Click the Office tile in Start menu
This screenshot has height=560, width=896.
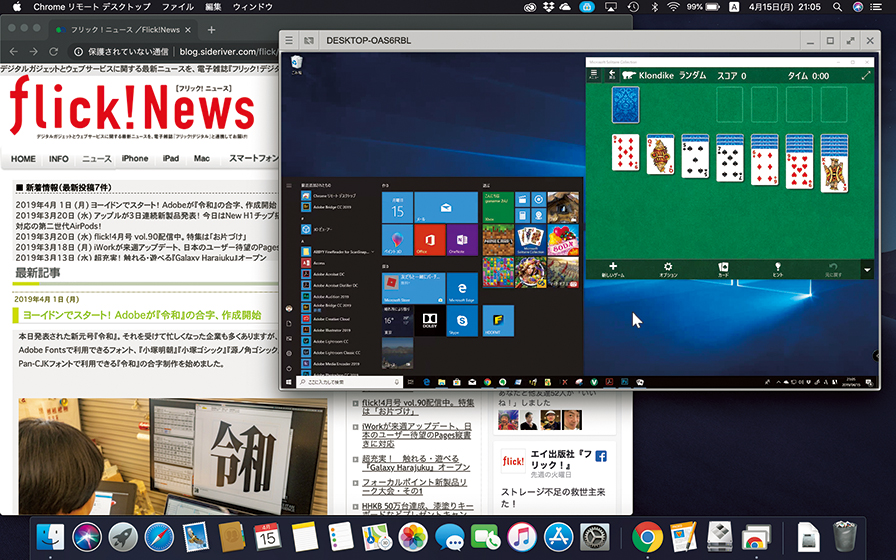point(430,240)
